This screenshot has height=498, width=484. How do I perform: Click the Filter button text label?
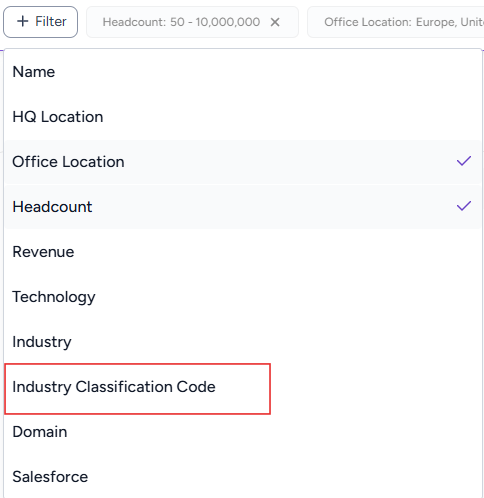[x=51, y=22]
